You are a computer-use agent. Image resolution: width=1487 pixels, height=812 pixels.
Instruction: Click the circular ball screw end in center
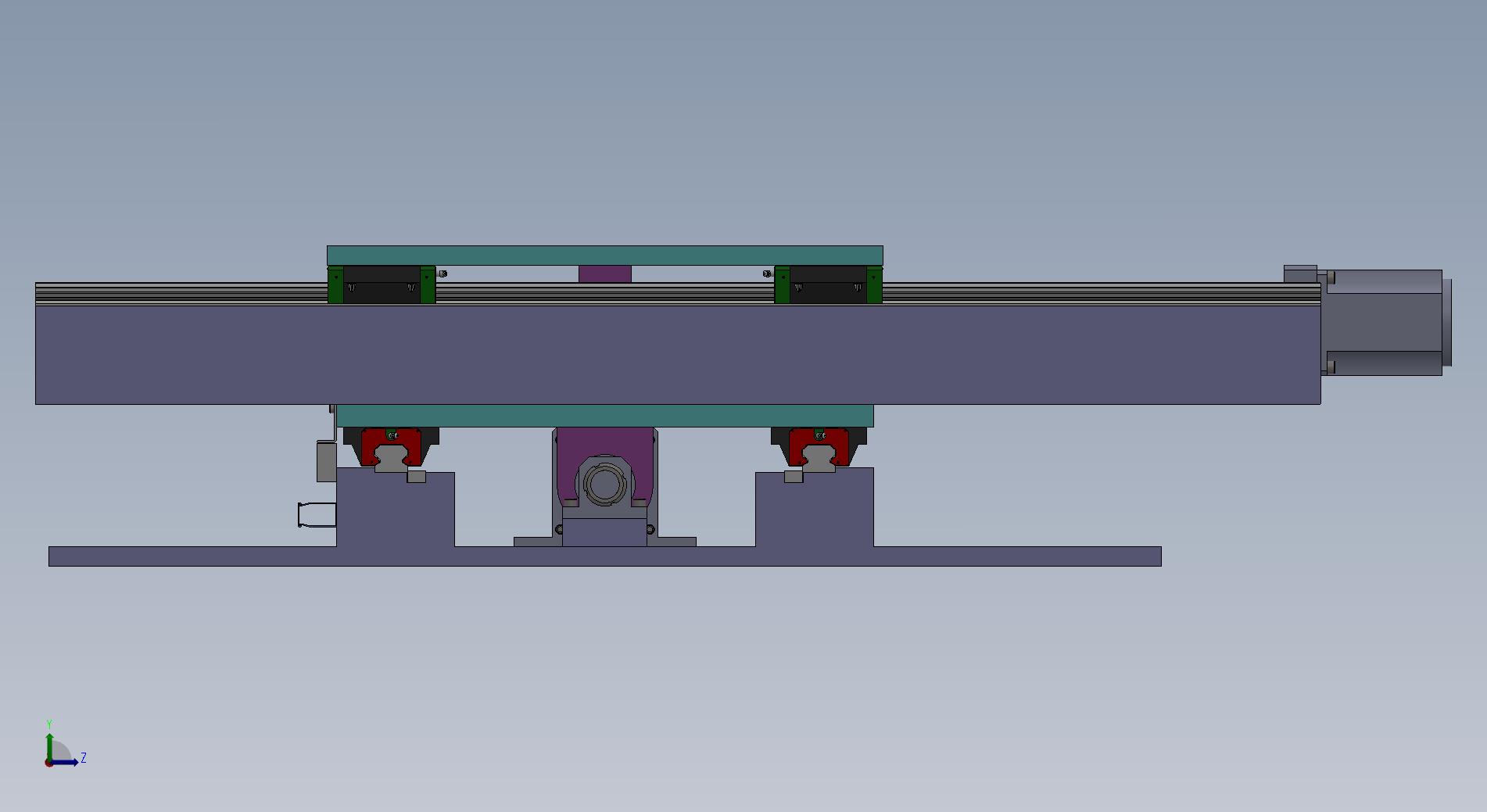click(604, 484)
